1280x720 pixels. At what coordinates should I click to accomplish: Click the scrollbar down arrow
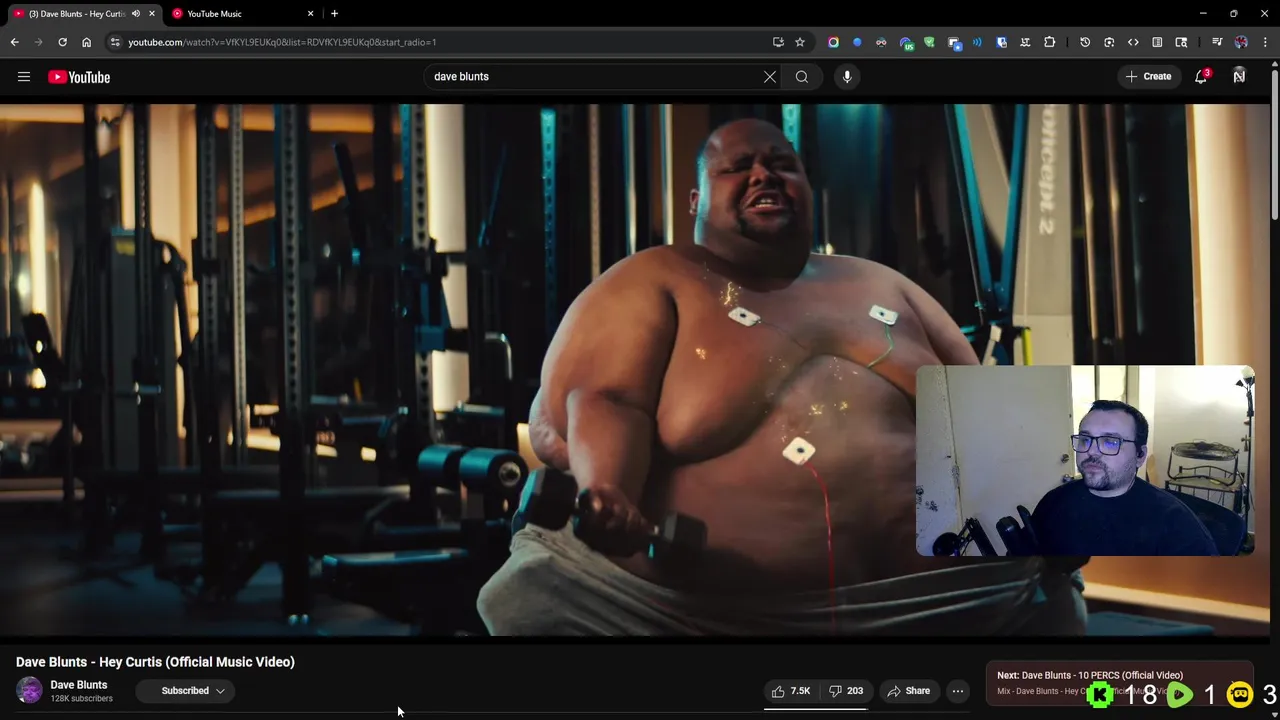(1274, 713)
